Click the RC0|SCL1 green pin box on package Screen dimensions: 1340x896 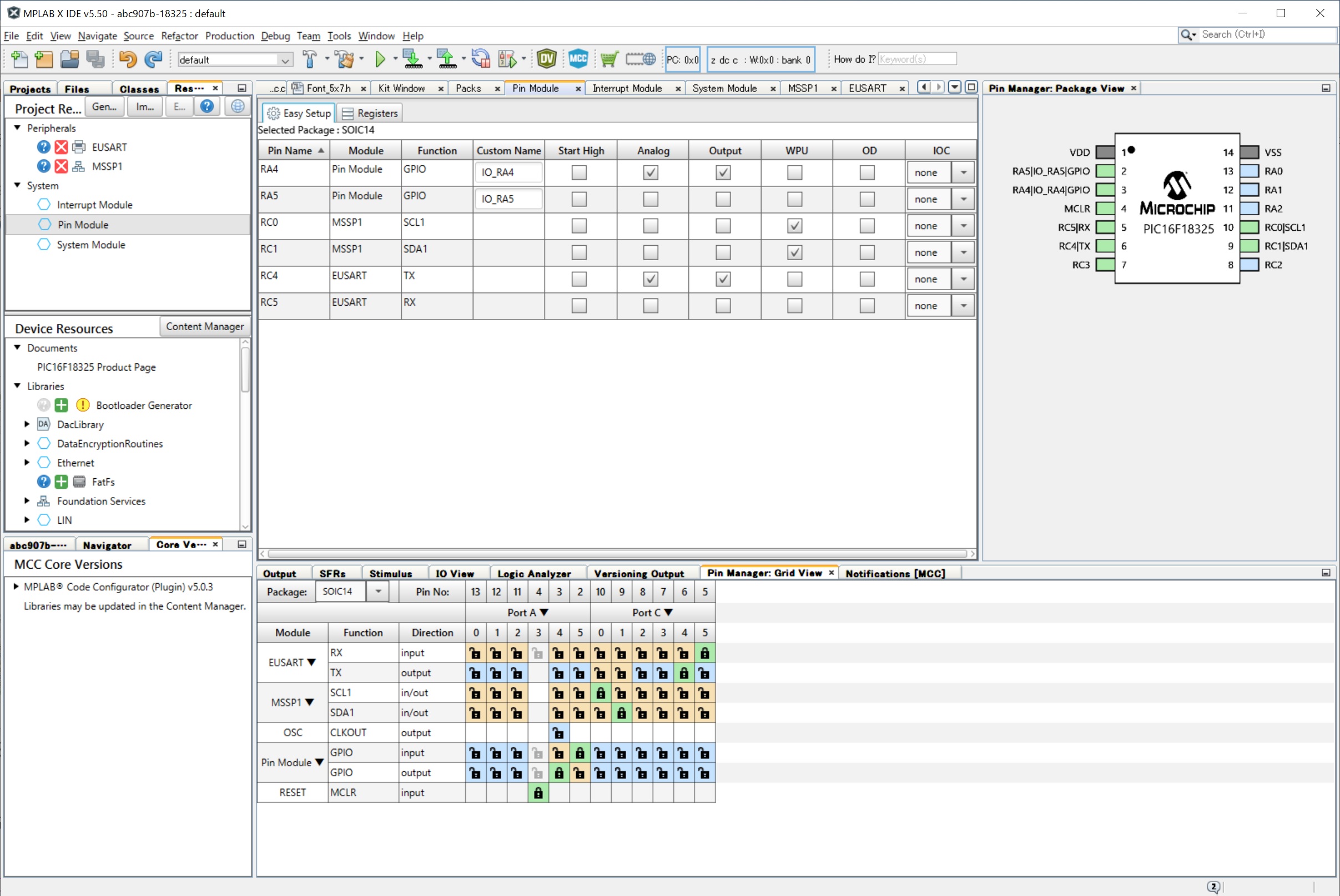pyautogui.click(x=1250, y=227)
